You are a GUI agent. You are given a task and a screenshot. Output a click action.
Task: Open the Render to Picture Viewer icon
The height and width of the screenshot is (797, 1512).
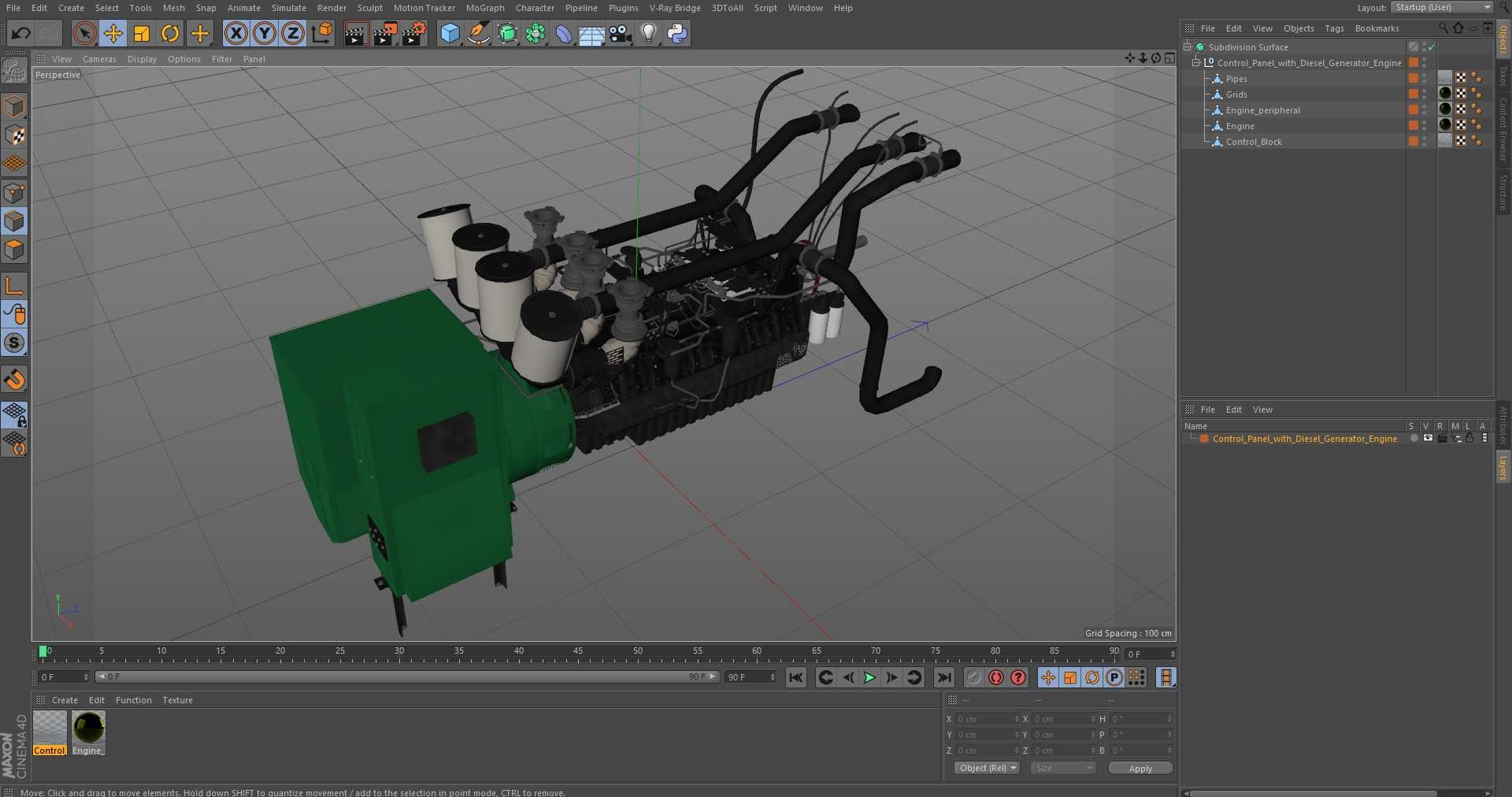tap(385, 33)
